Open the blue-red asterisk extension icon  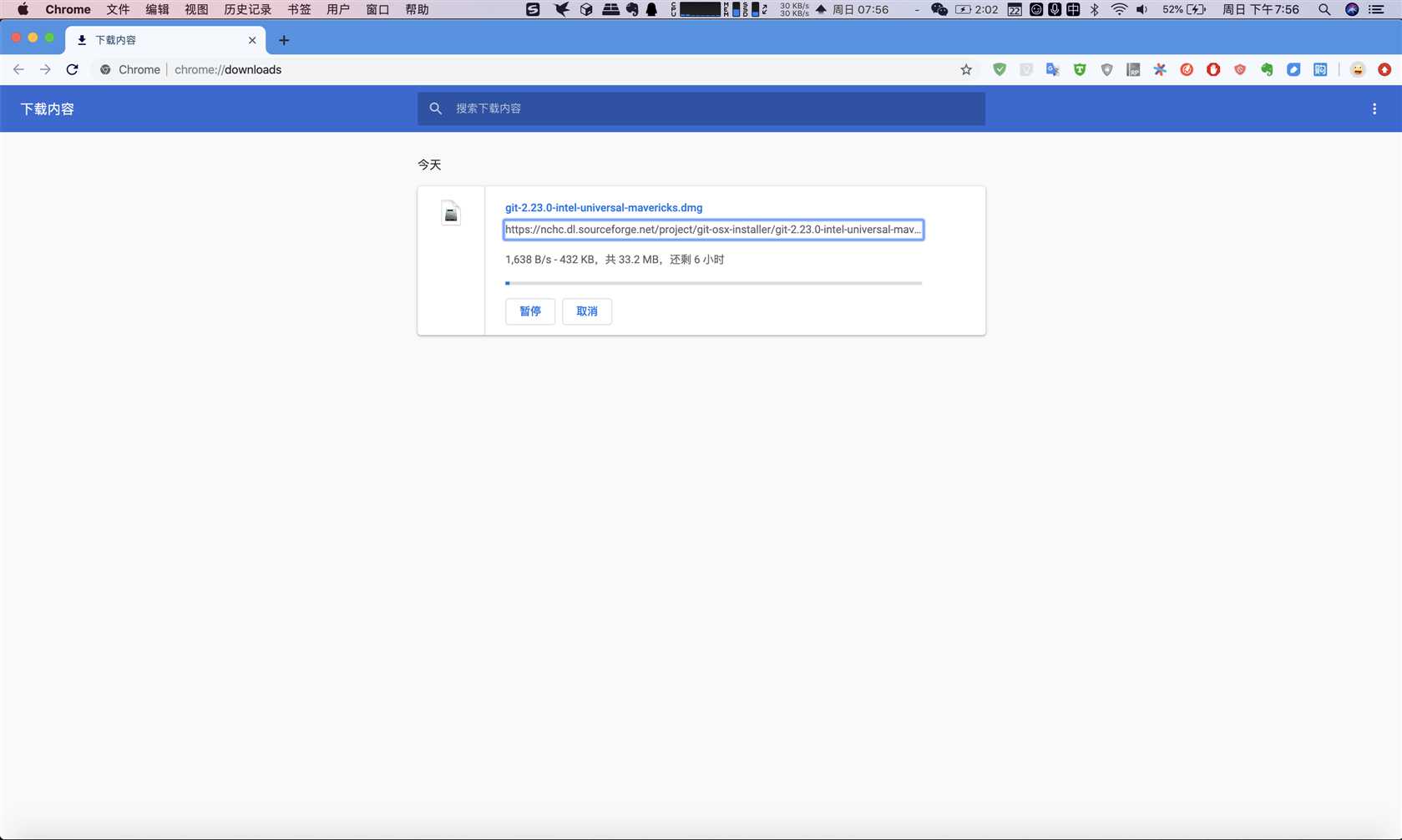(x=1160, y=70)
